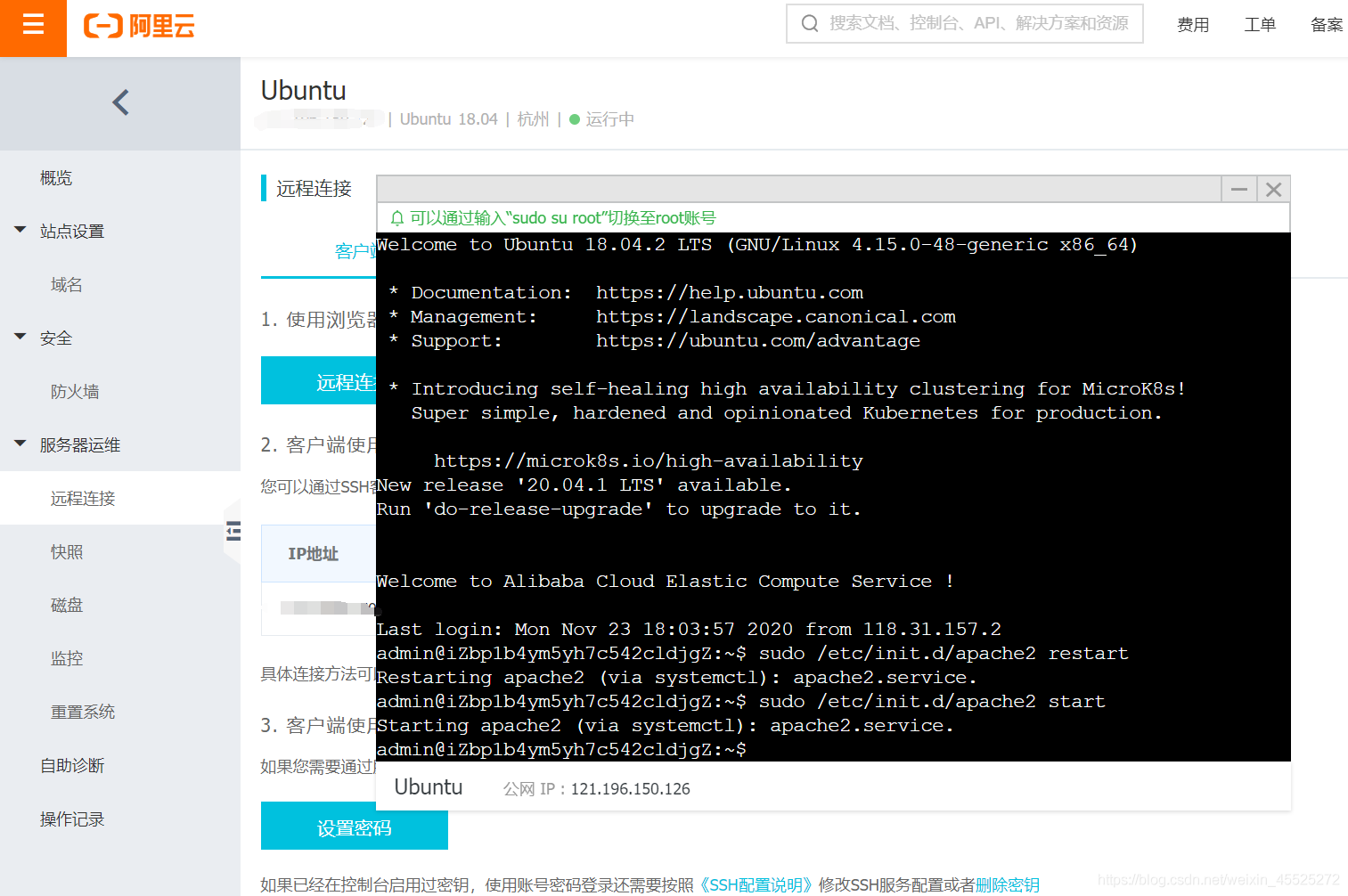Image resolution: width=1348 pixels, height=896 pixels.
Task: Open 工单 in the top bar
Action: (x=1260, y=25)
